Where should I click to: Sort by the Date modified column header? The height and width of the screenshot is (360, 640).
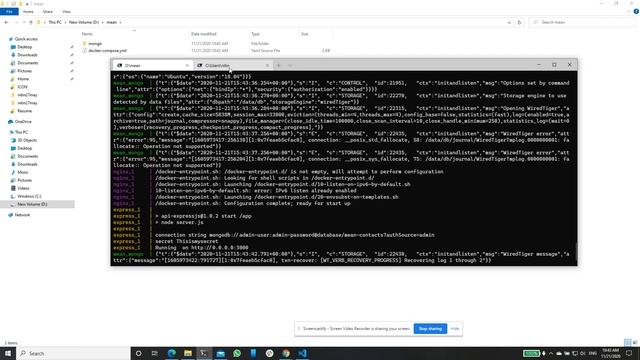tap(204, 34)
